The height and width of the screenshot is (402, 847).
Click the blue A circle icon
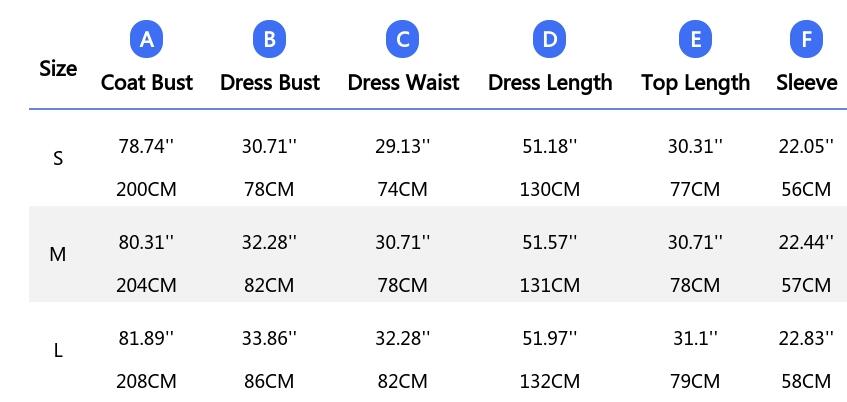point(146,39)
